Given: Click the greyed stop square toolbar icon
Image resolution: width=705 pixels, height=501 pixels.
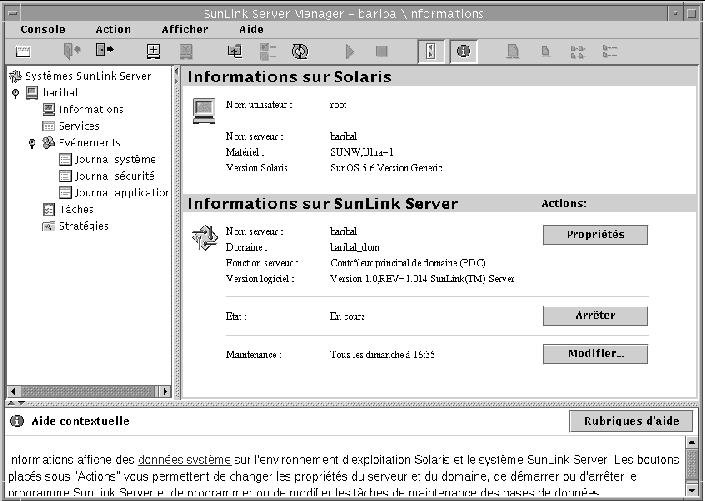Looking at the screenshot, I should pyautogui.click(x=382, y=51).
